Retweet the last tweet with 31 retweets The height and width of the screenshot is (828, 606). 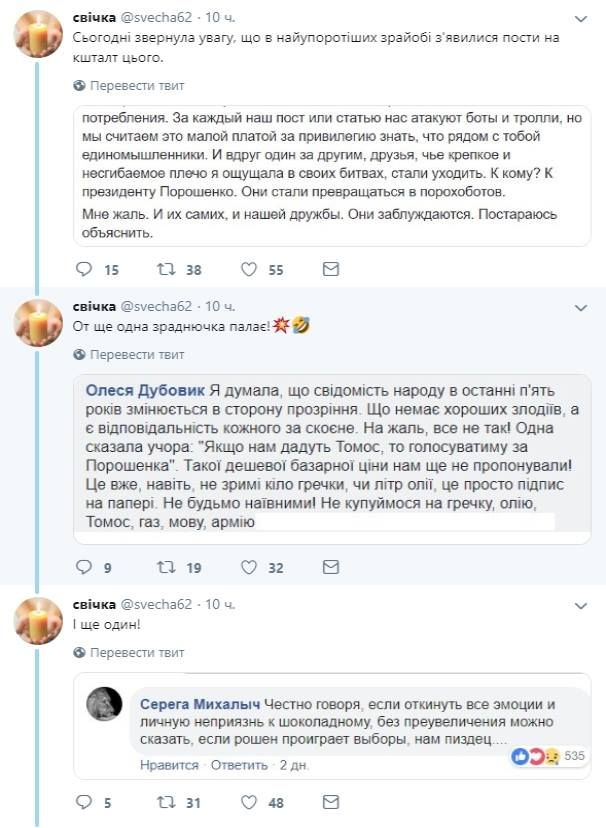pos(166,803)
